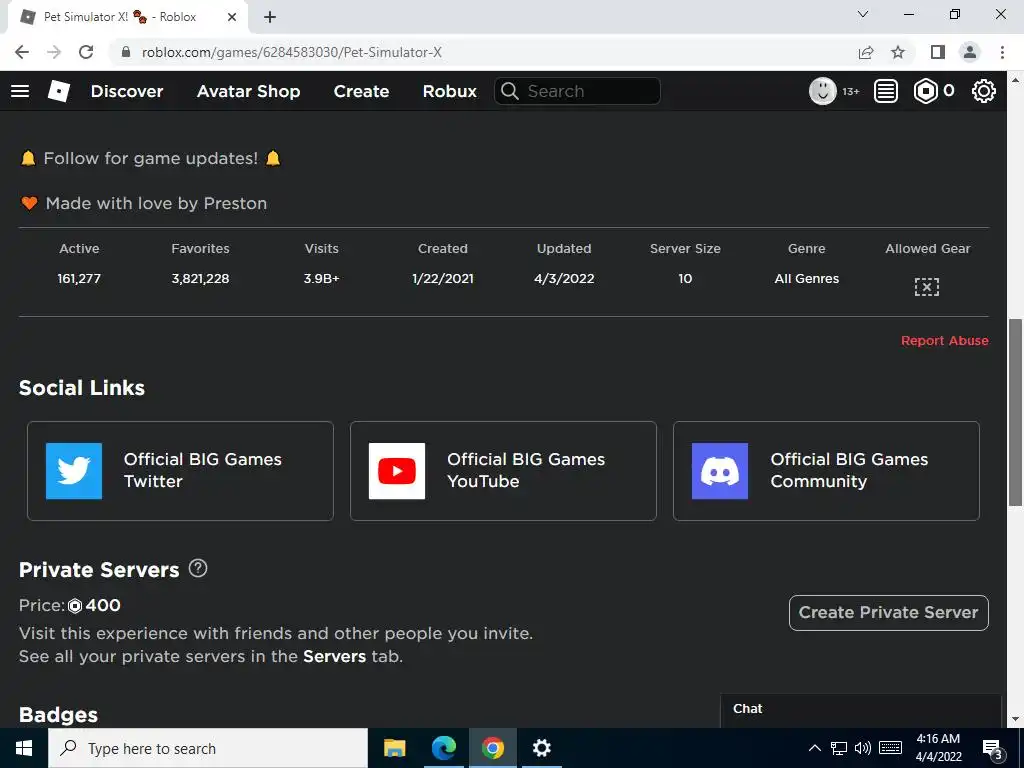Open Chrome three-dot menu
The height and width of the screenshot is (768, 1024).
1002,52
